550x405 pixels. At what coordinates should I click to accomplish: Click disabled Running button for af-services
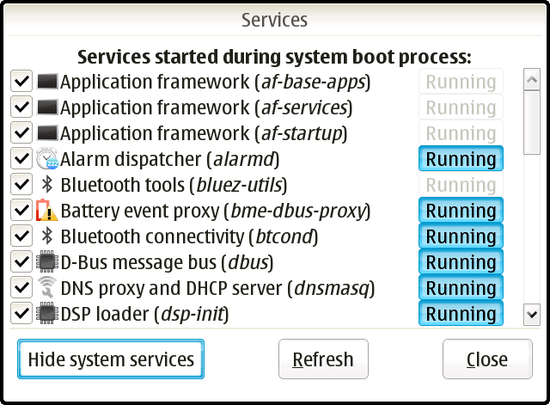(461, 107)
